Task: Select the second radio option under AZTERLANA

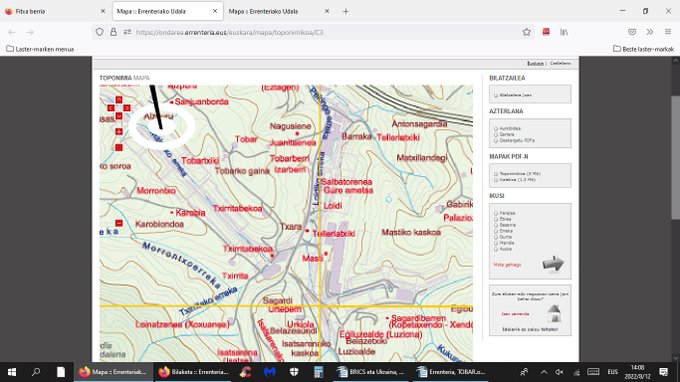Action: pos(496,134)
